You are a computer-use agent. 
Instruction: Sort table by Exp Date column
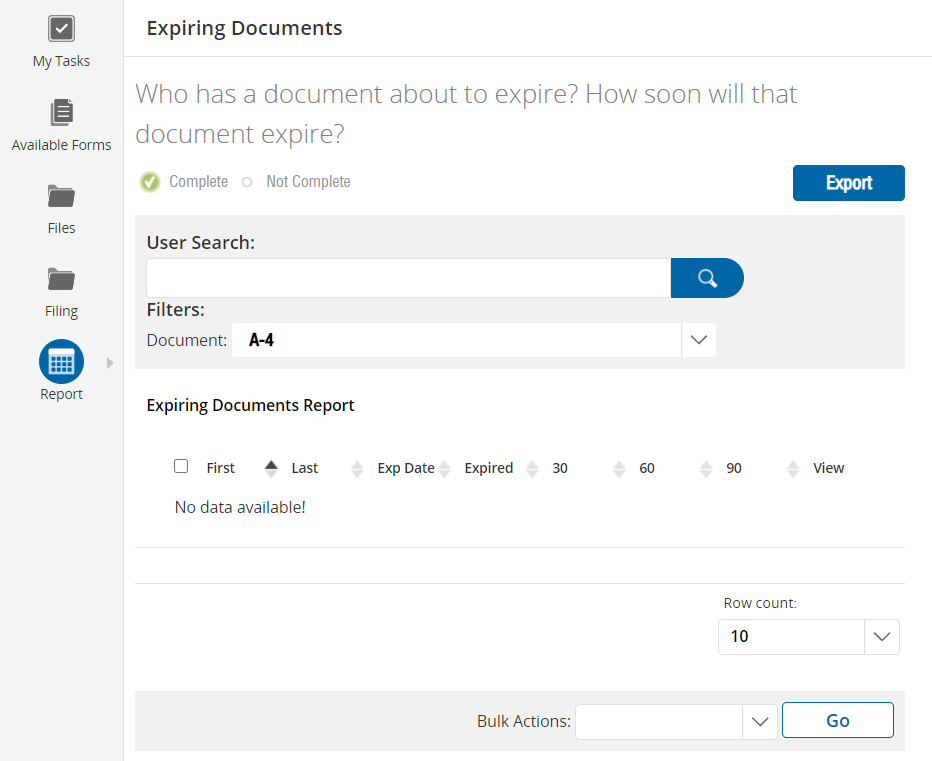click(x=444, y=468)
